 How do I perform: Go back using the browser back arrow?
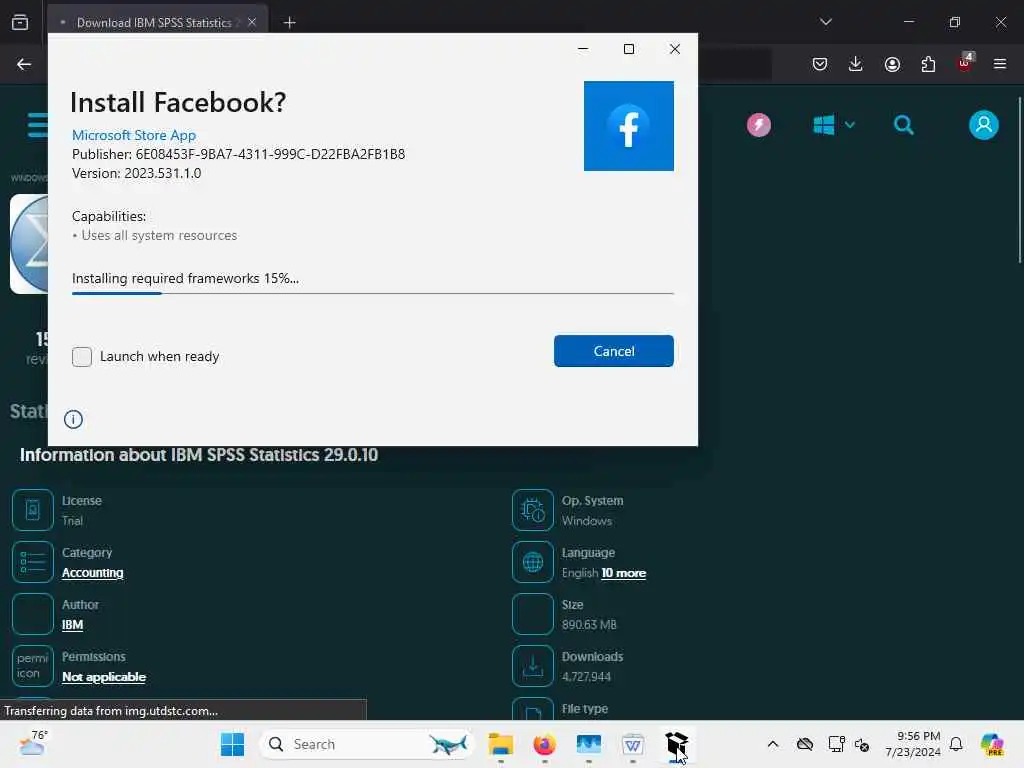click(x=24, y=64)
